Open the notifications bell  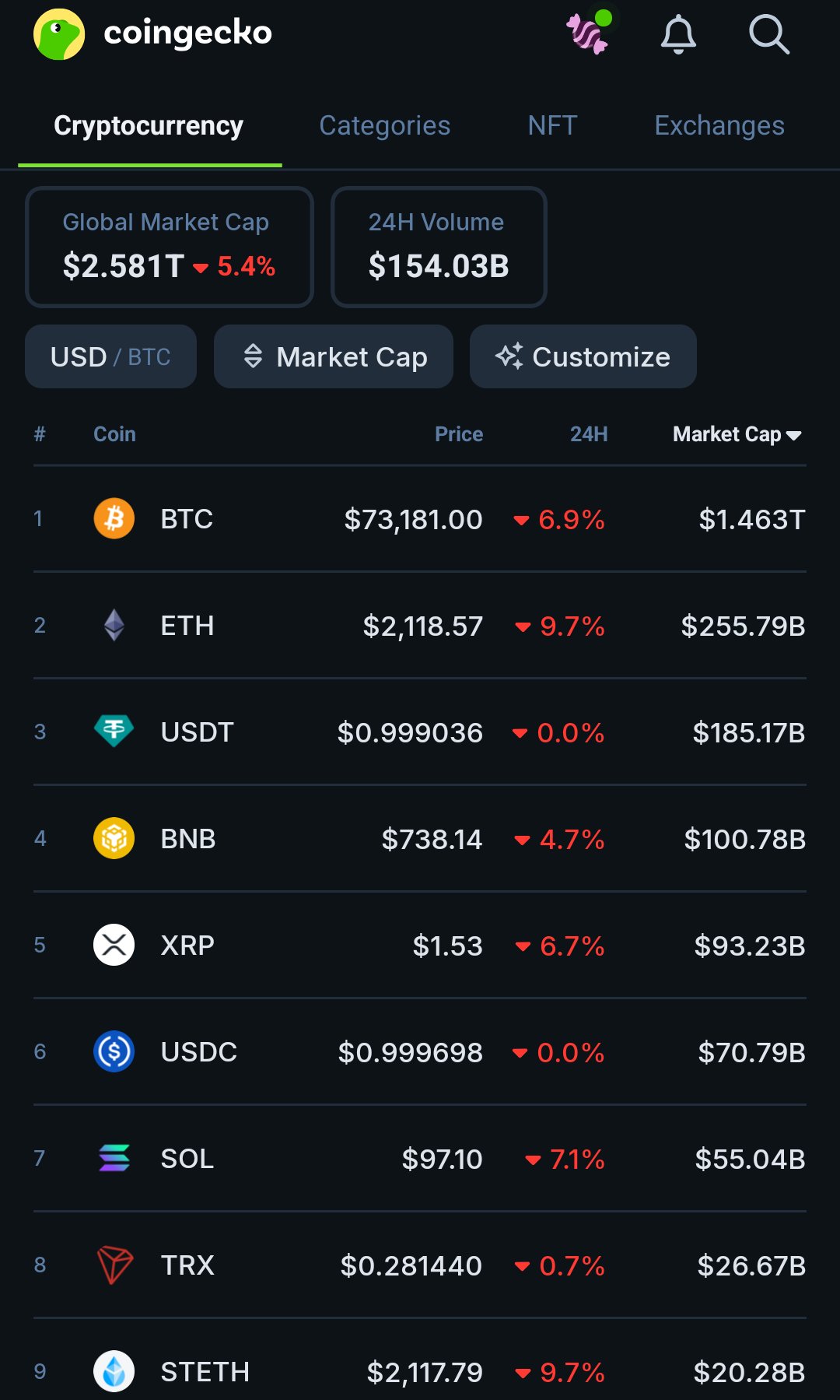click(678, 34)
